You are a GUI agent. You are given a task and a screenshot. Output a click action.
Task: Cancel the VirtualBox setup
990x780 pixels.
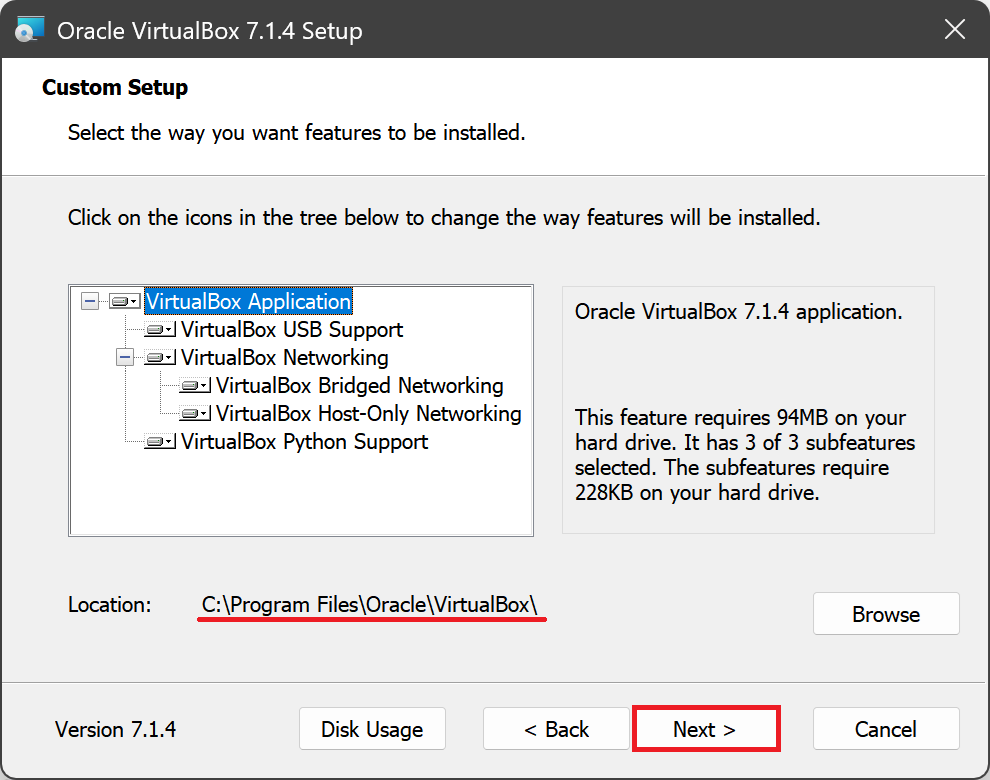point(886,729)
